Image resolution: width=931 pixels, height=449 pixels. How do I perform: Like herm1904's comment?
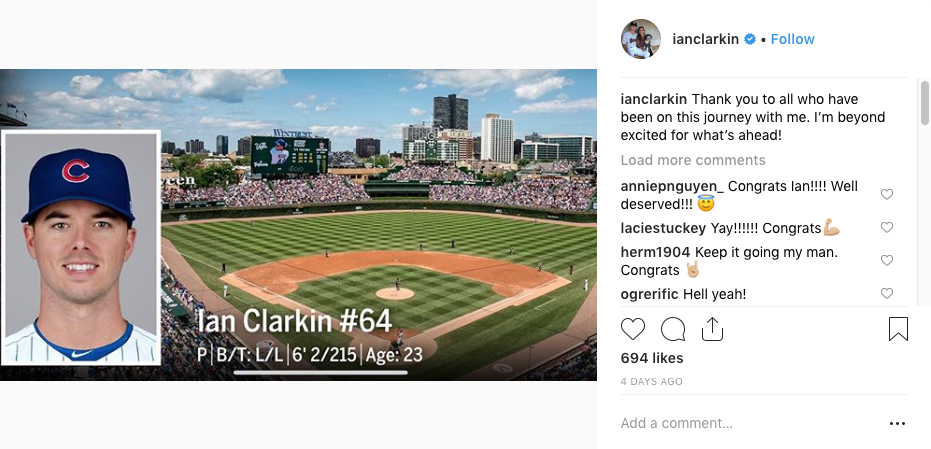(x=886, y=260)
